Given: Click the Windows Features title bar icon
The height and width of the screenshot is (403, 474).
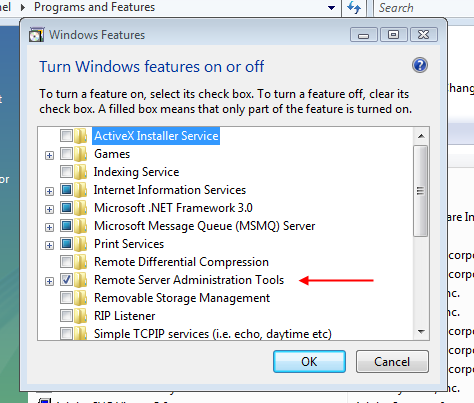Looking at the screenshot, I should tap(36, 35).
